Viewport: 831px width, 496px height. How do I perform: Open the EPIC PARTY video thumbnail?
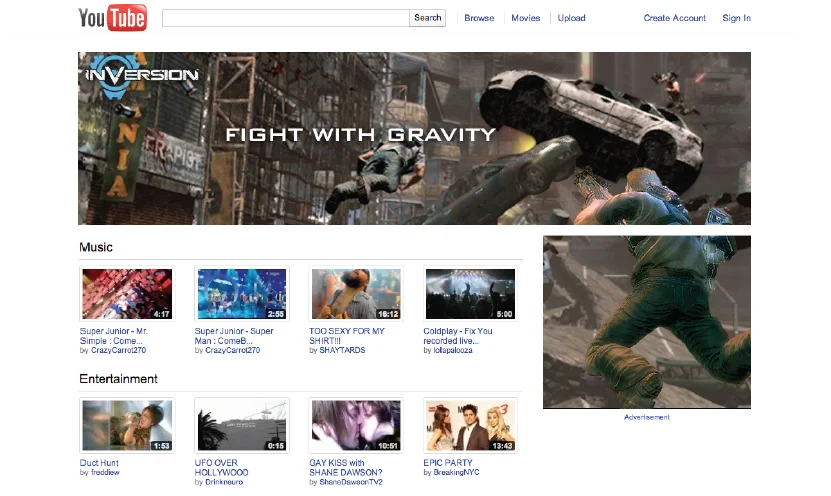pos(471,426)
